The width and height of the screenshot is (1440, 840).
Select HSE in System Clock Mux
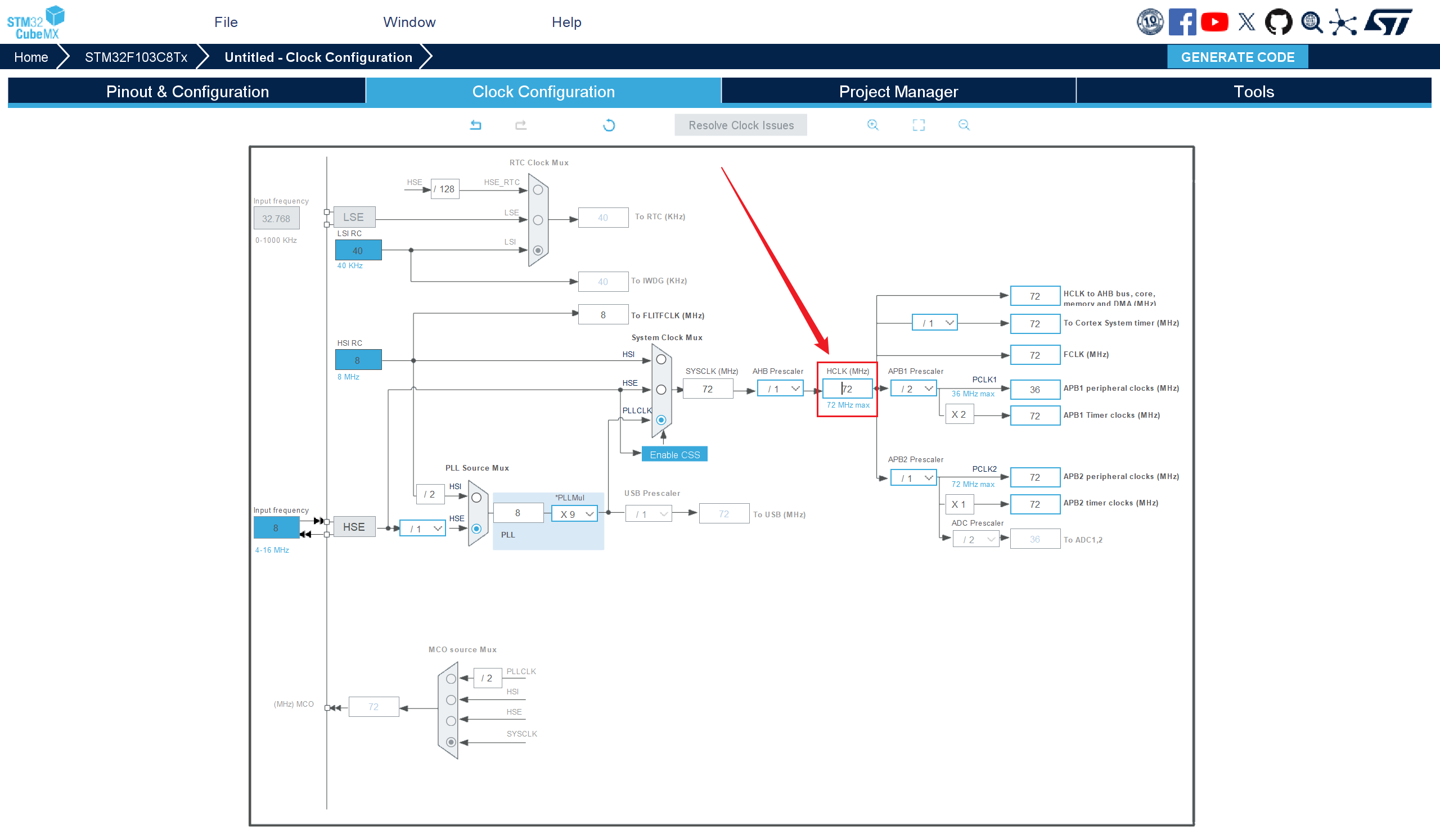click(x=661, y=390)
